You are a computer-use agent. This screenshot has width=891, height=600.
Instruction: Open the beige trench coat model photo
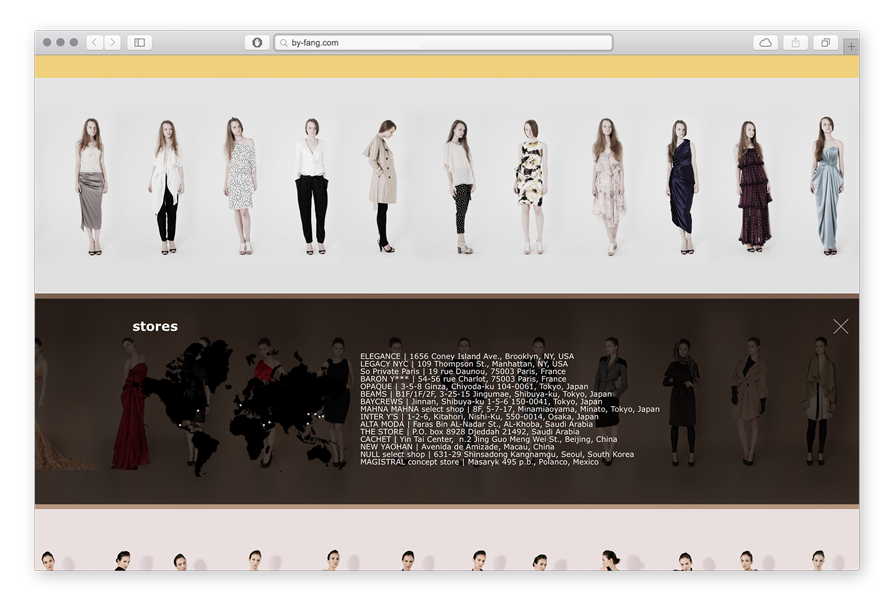point(382,186)
